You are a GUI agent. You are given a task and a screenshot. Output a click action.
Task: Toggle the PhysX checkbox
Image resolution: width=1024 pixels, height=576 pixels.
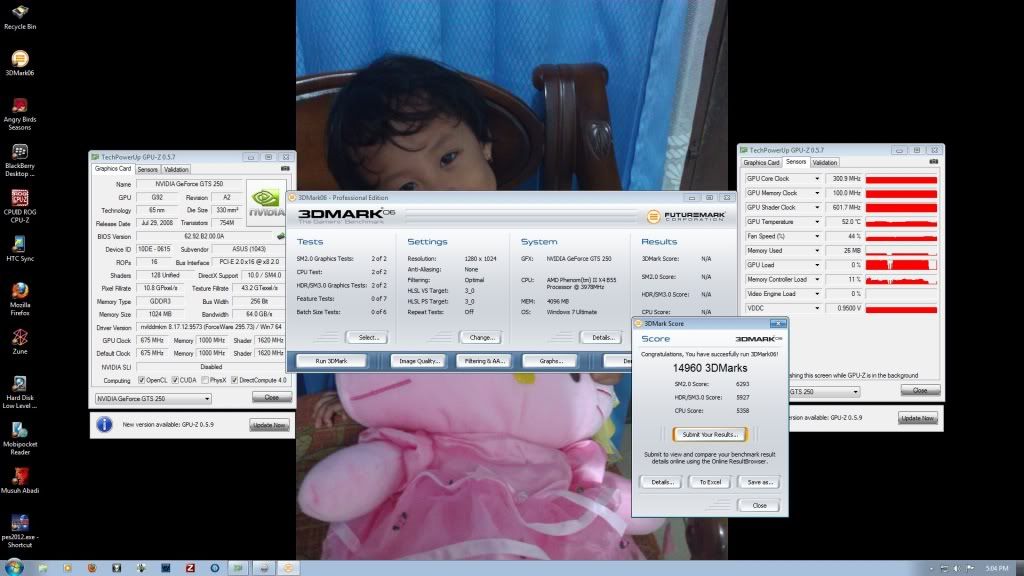[205, 380]
